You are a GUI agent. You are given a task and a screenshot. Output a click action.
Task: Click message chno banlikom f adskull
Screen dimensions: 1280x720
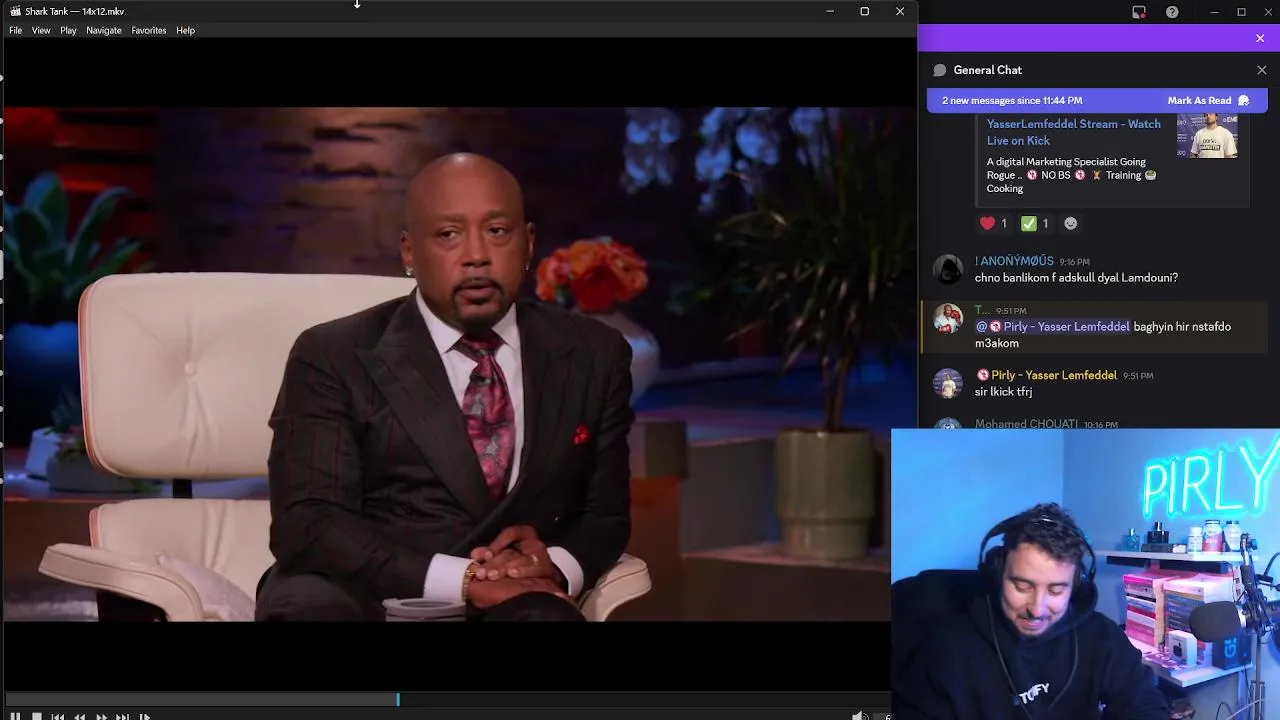tap(1076, 278)
